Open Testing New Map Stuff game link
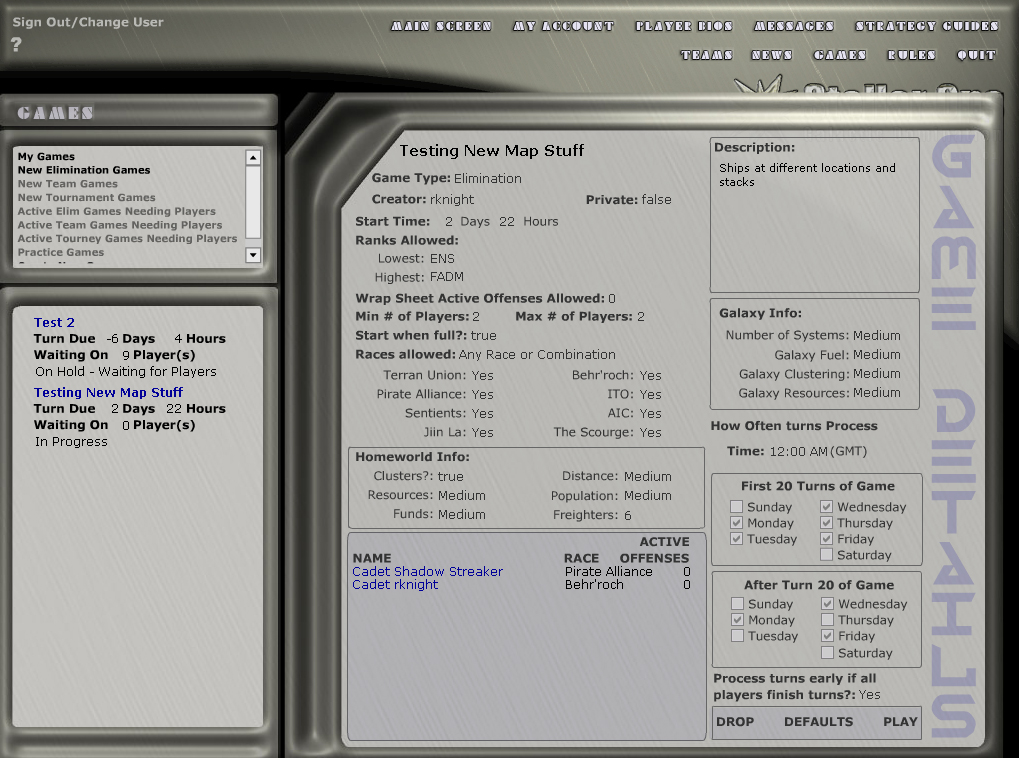Image resolution: width=1019 pixels, height=758 pixels. (109, 393)
